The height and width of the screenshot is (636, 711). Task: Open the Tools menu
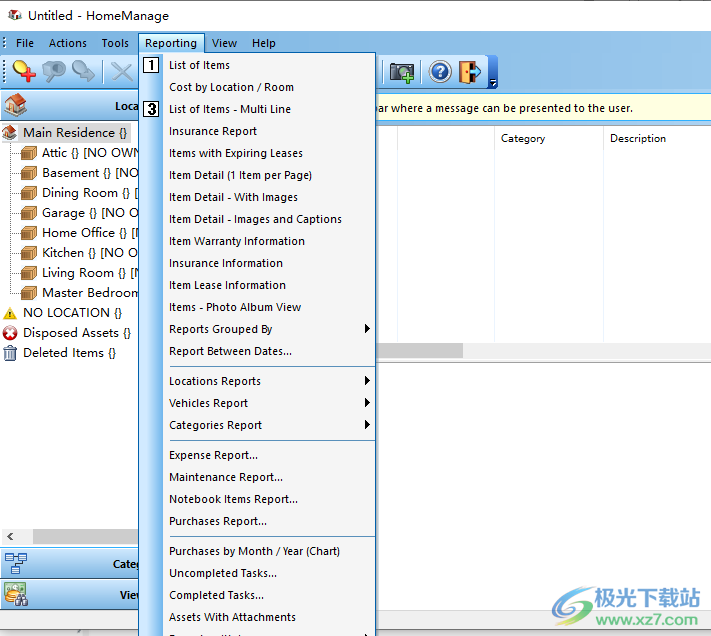coord(115,43)
